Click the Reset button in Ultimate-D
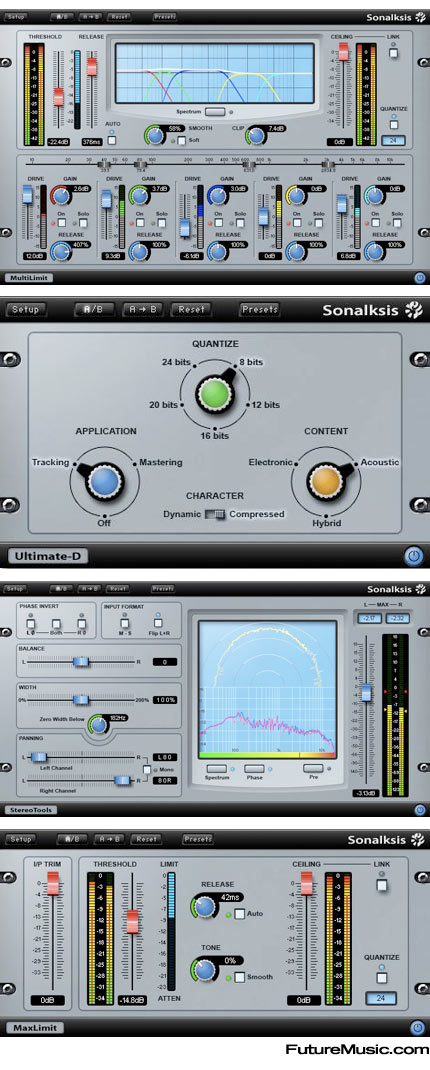Image resolution: width=430 pixels, height=1070 pixels. (x=191, y=309)
